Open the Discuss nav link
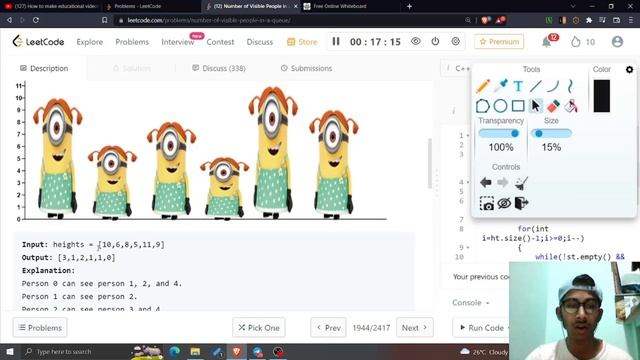Screen dimensions: 640x360 (x=260, y=42)
